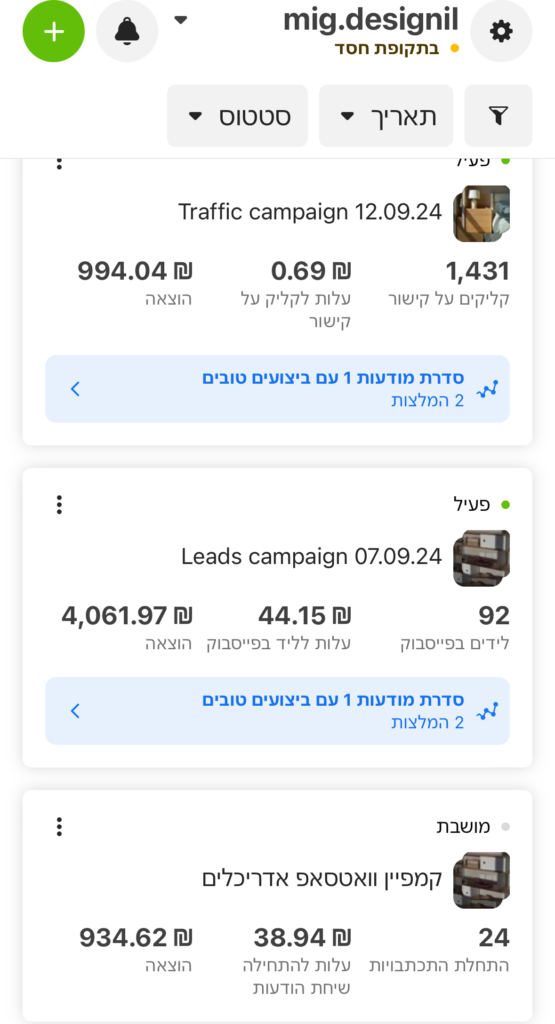The height and width of the screenshot is (1024, 555).
Task: Open three-dot menu for WhatsApp architects campaign
Action: click(x=59, y=826)
